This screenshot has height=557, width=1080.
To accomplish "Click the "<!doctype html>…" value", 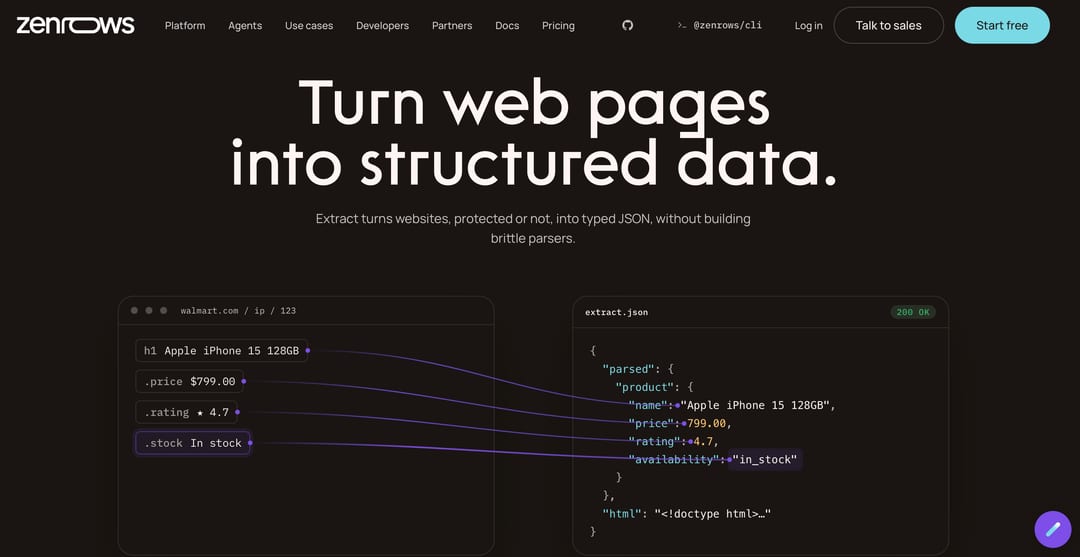I will coord(713,514).
